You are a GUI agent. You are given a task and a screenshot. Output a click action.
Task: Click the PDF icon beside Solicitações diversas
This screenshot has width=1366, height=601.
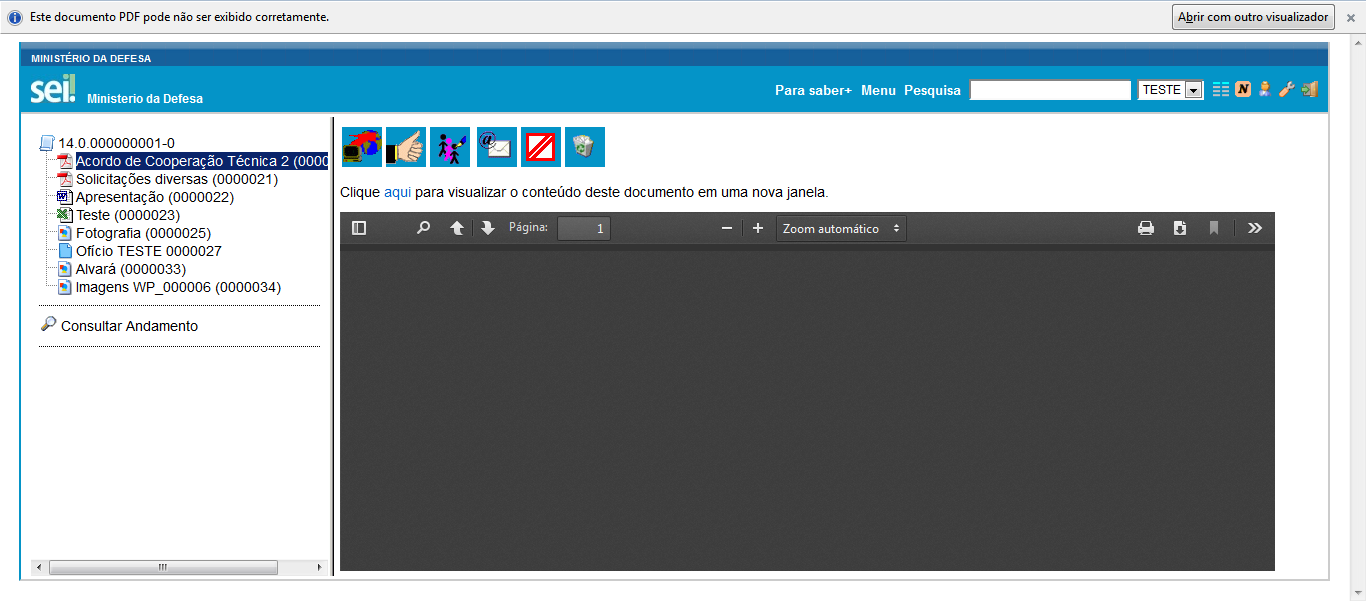pyautogui.click(x=65, y=179)
